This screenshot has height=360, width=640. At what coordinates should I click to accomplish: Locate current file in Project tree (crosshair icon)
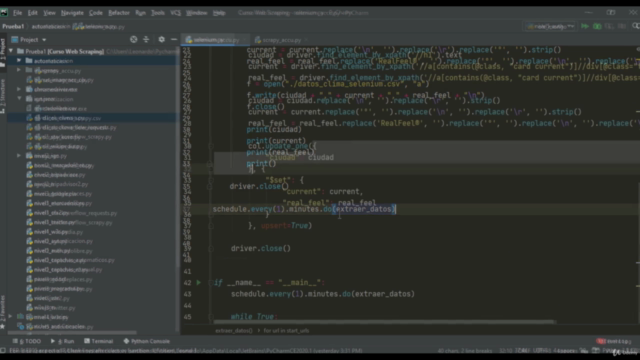pos(133,40)
